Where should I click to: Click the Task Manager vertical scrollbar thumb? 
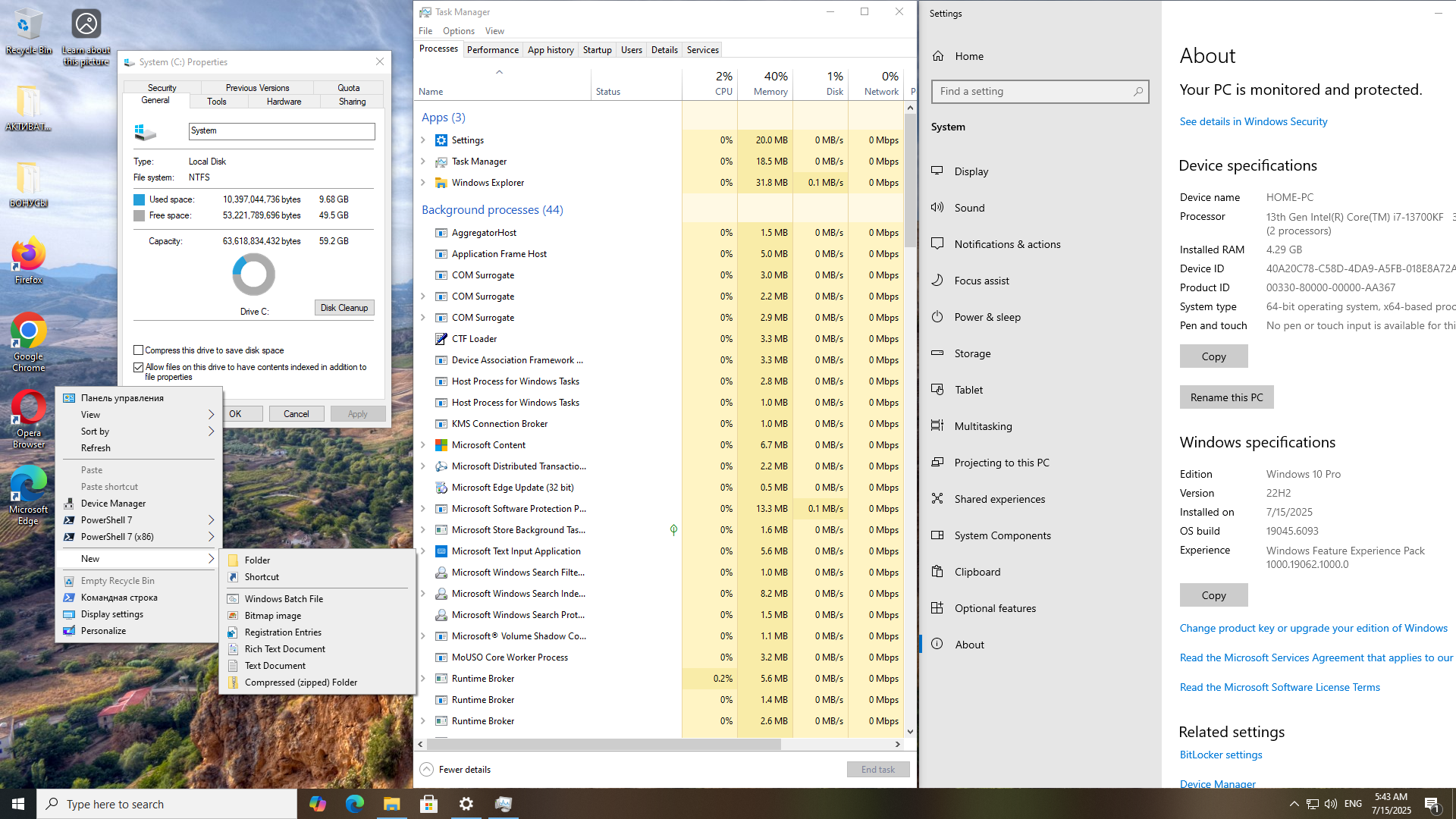coord(910,180)
